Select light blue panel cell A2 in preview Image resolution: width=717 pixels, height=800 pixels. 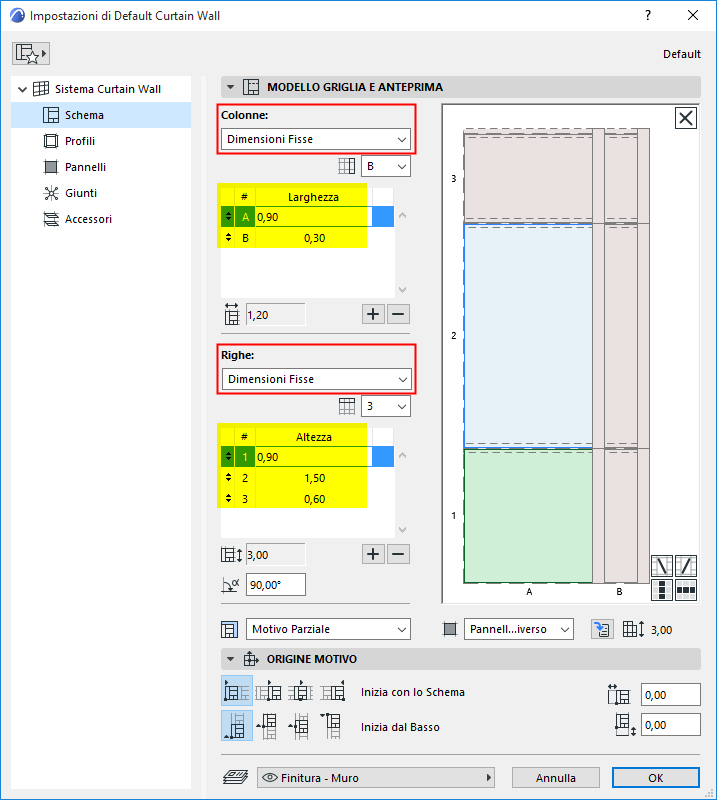528,336
